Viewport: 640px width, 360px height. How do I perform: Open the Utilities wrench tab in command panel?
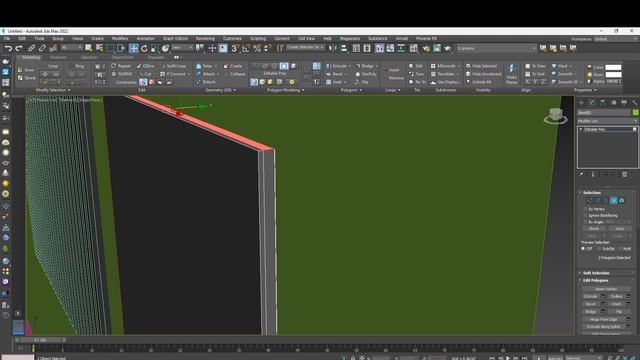(x=634, y=102)
